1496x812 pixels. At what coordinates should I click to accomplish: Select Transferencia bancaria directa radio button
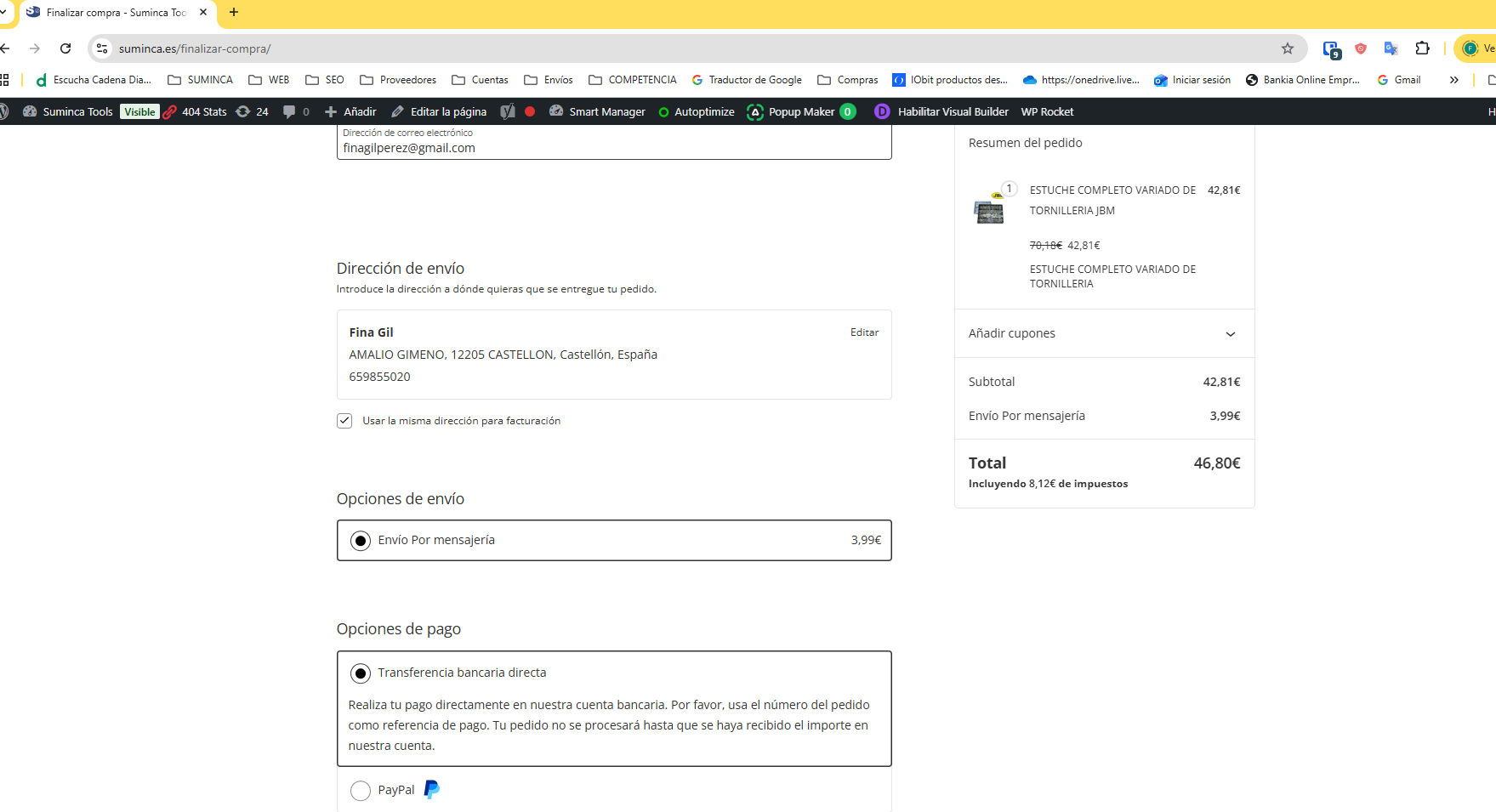pos(361,673)
